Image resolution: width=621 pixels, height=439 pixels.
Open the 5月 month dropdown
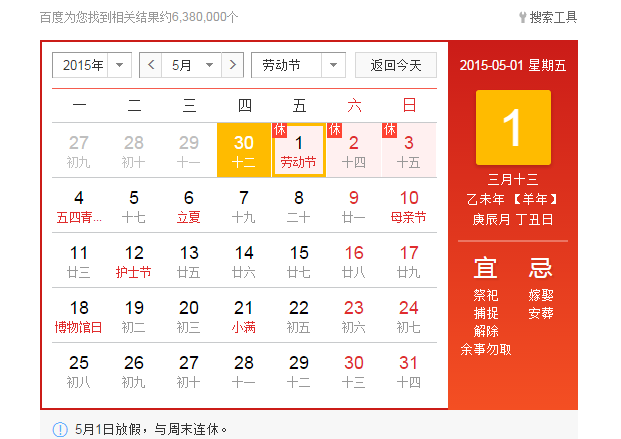[192, 65]
